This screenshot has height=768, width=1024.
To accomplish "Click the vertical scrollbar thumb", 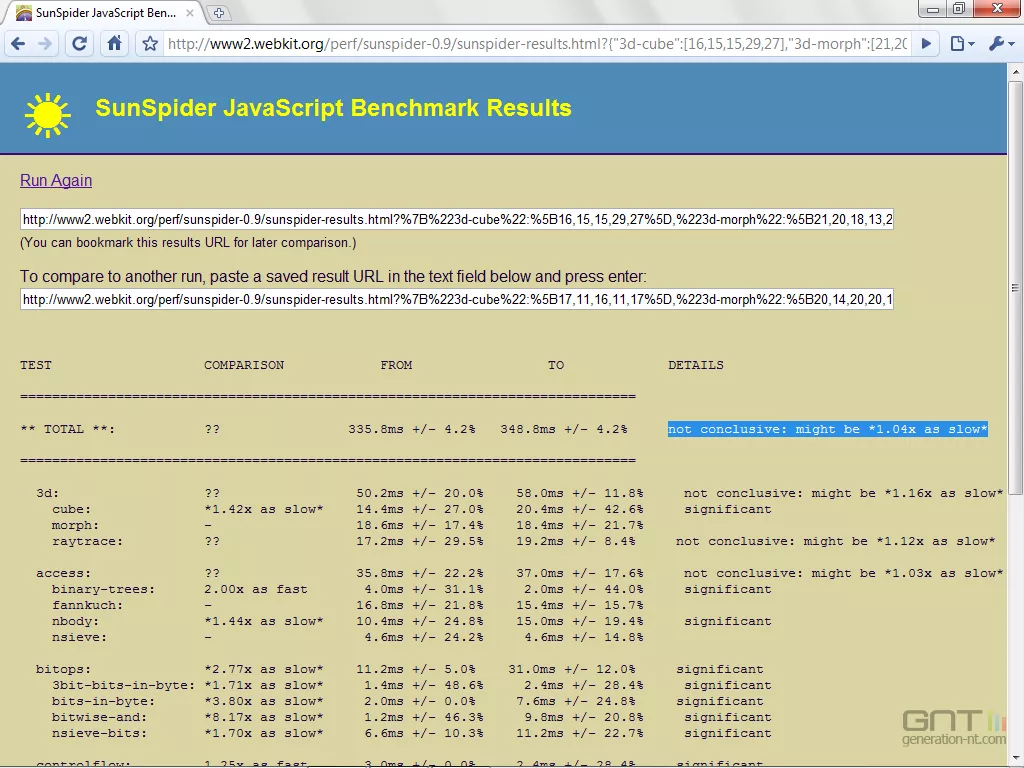I will 1015,287.
